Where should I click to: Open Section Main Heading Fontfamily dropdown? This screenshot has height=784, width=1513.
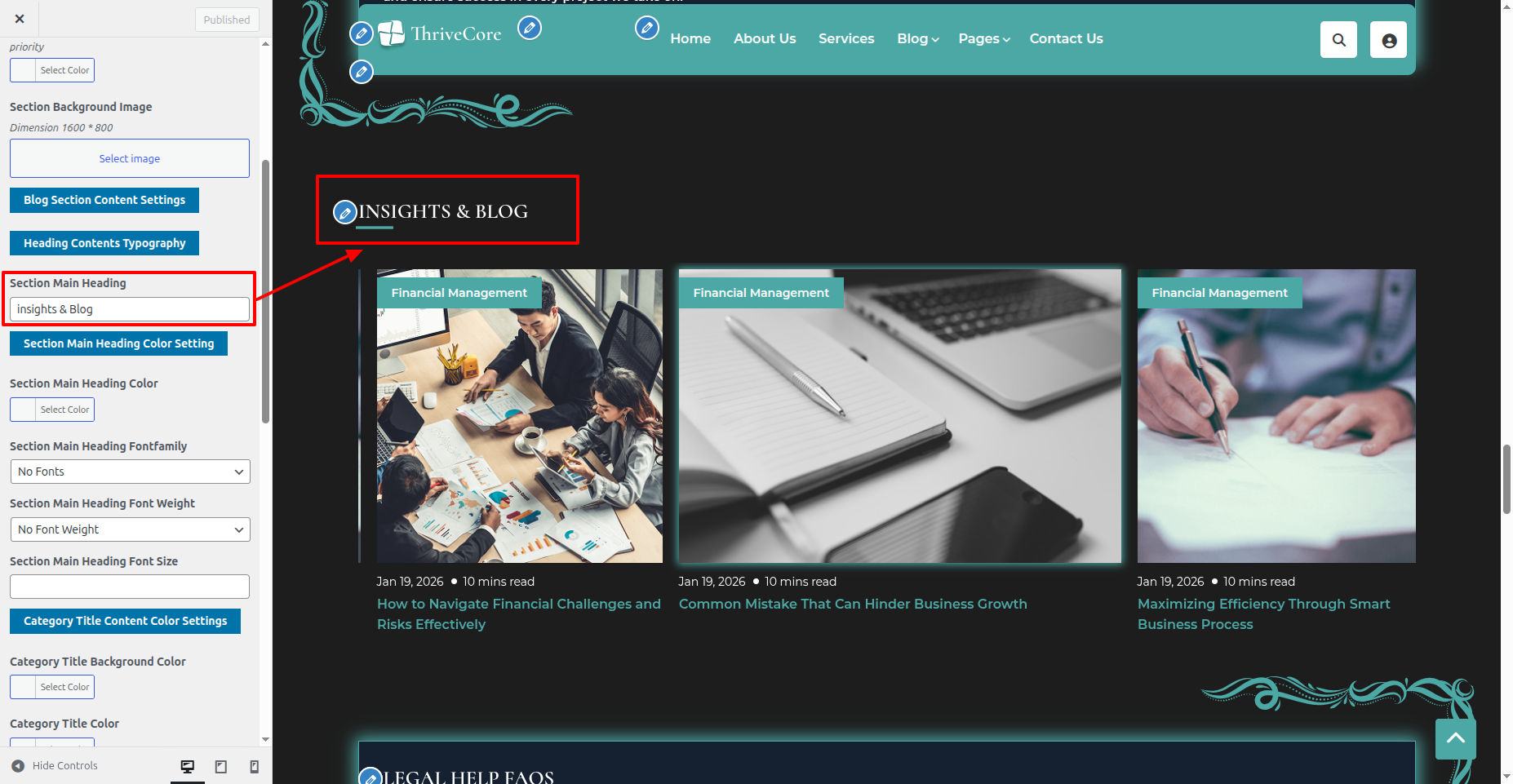coord(130,472)
